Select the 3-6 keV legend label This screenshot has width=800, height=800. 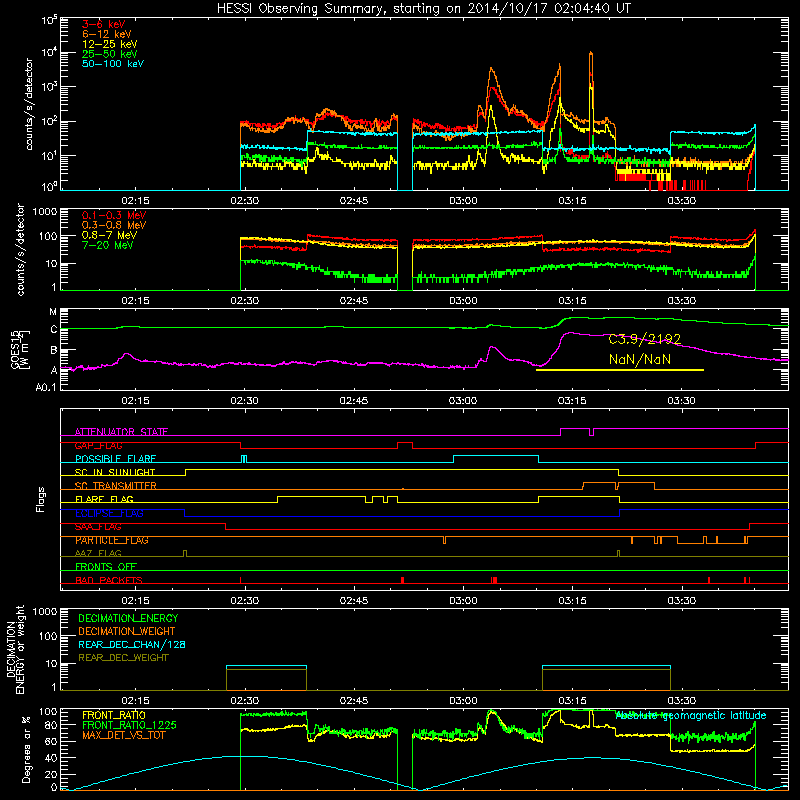(104, 24)
